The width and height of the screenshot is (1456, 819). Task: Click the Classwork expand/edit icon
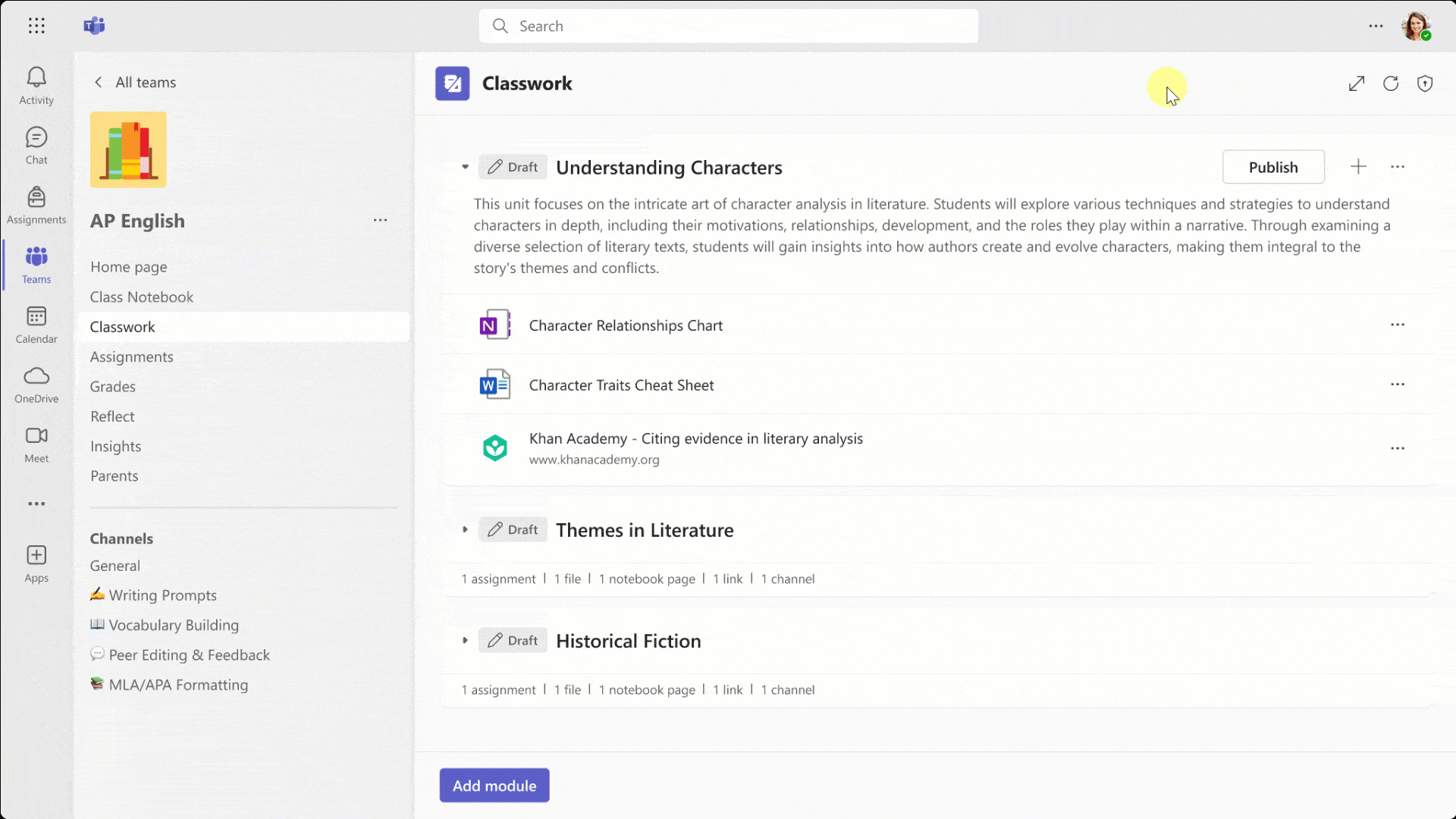click(x=1357, y=83)
